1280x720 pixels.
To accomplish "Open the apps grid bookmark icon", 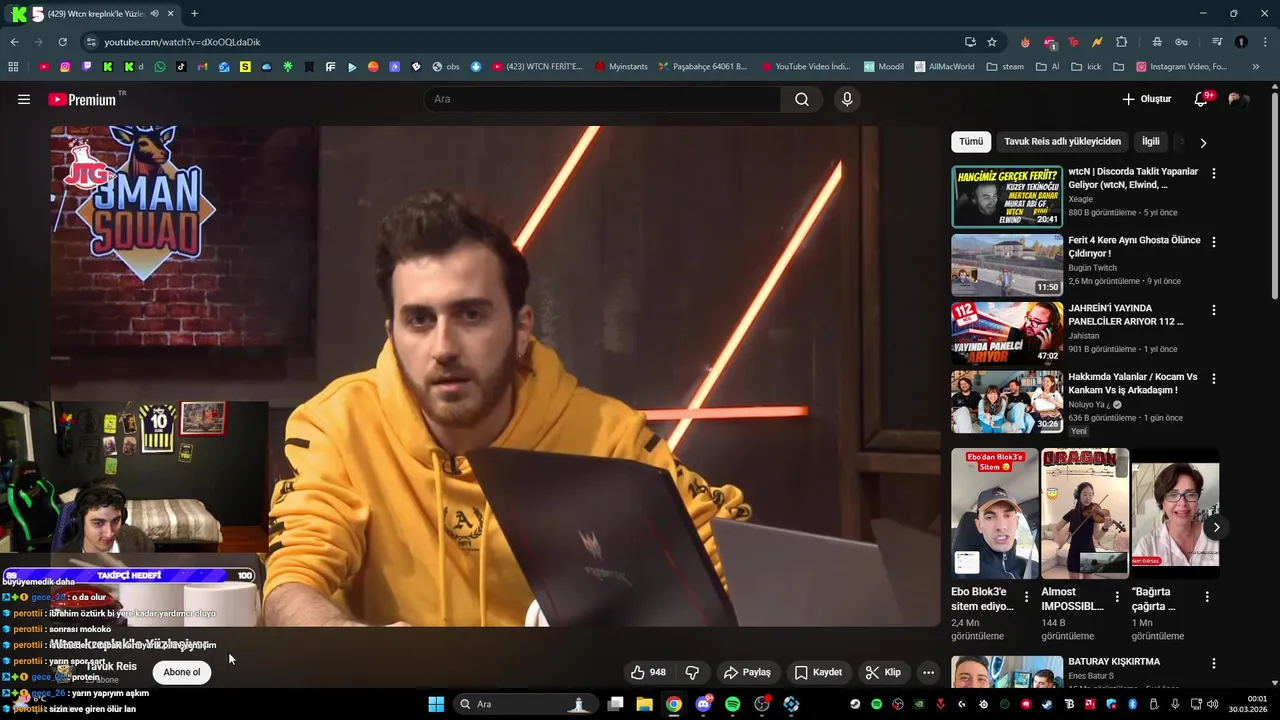I will point(13,67).
